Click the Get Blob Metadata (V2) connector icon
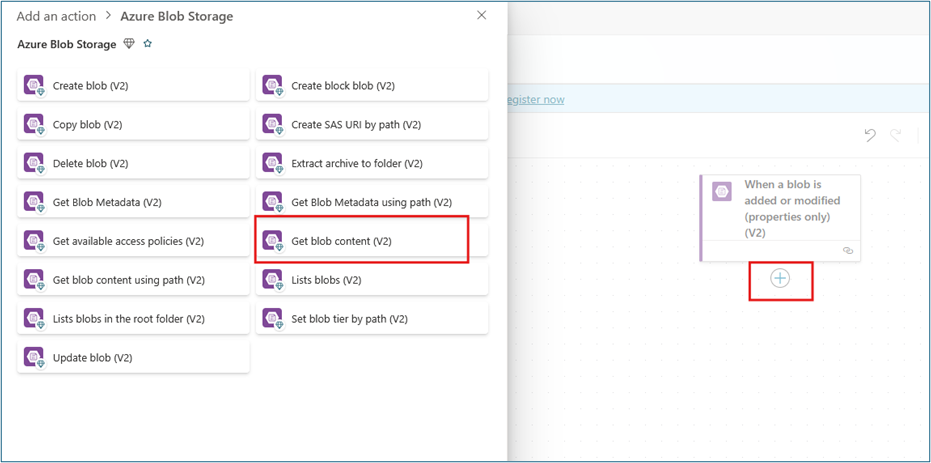931x463 pixels. pos(34,202)
